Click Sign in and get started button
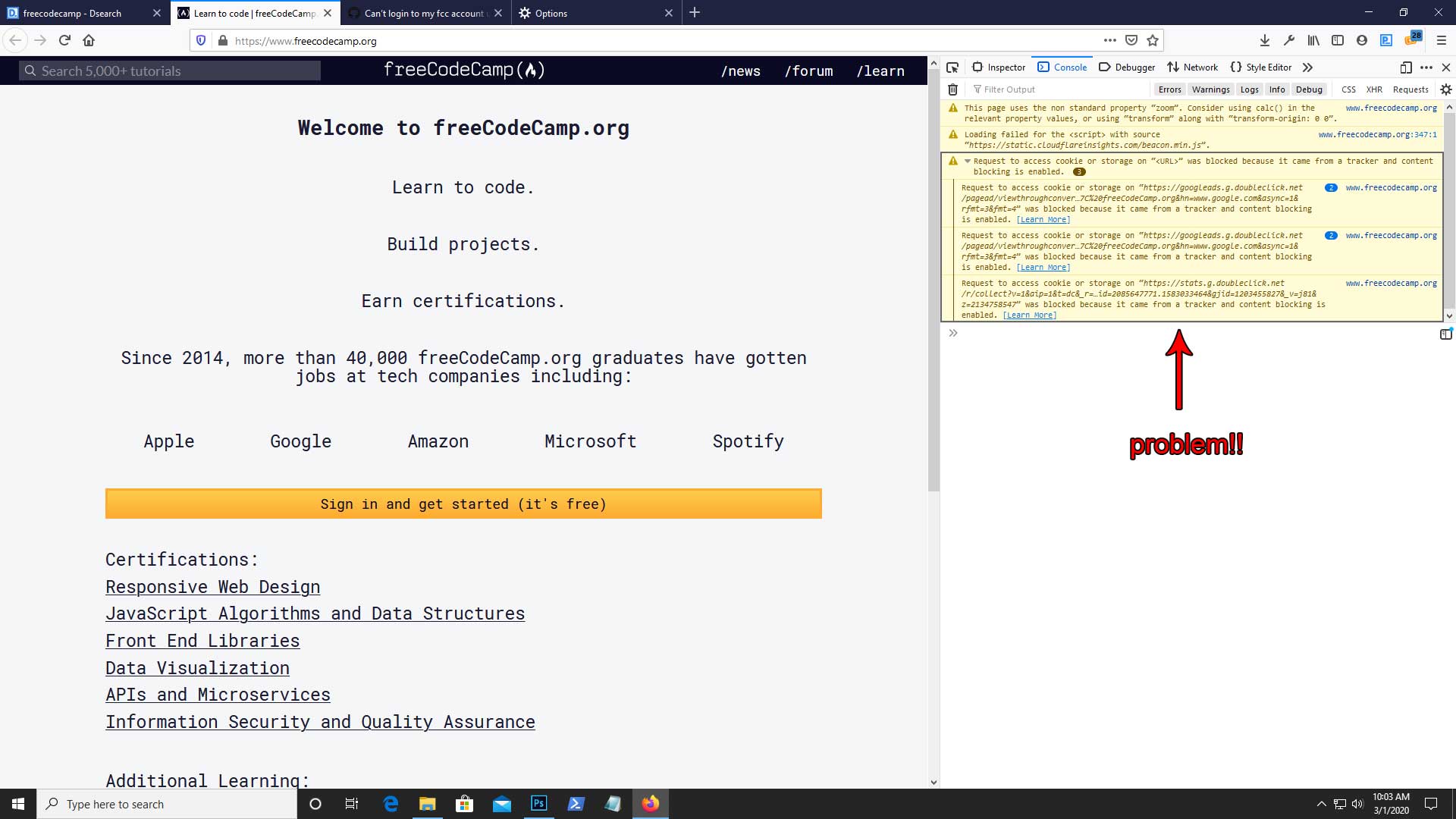This screenshot has height=819, width=1456. [463, 504]
